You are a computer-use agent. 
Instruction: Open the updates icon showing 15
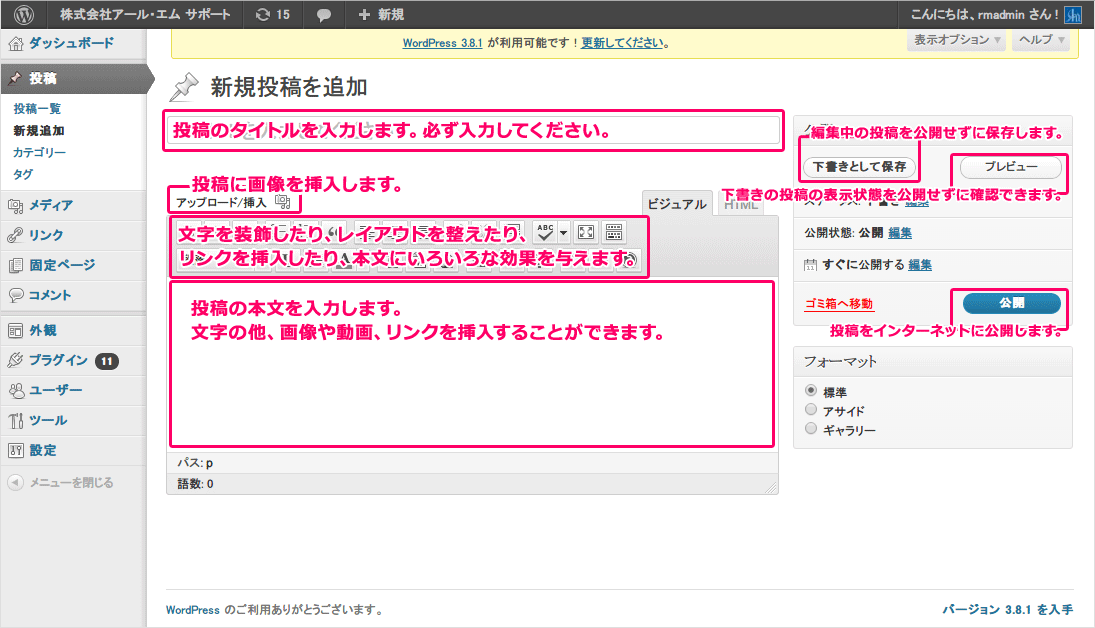click(272, 15)
